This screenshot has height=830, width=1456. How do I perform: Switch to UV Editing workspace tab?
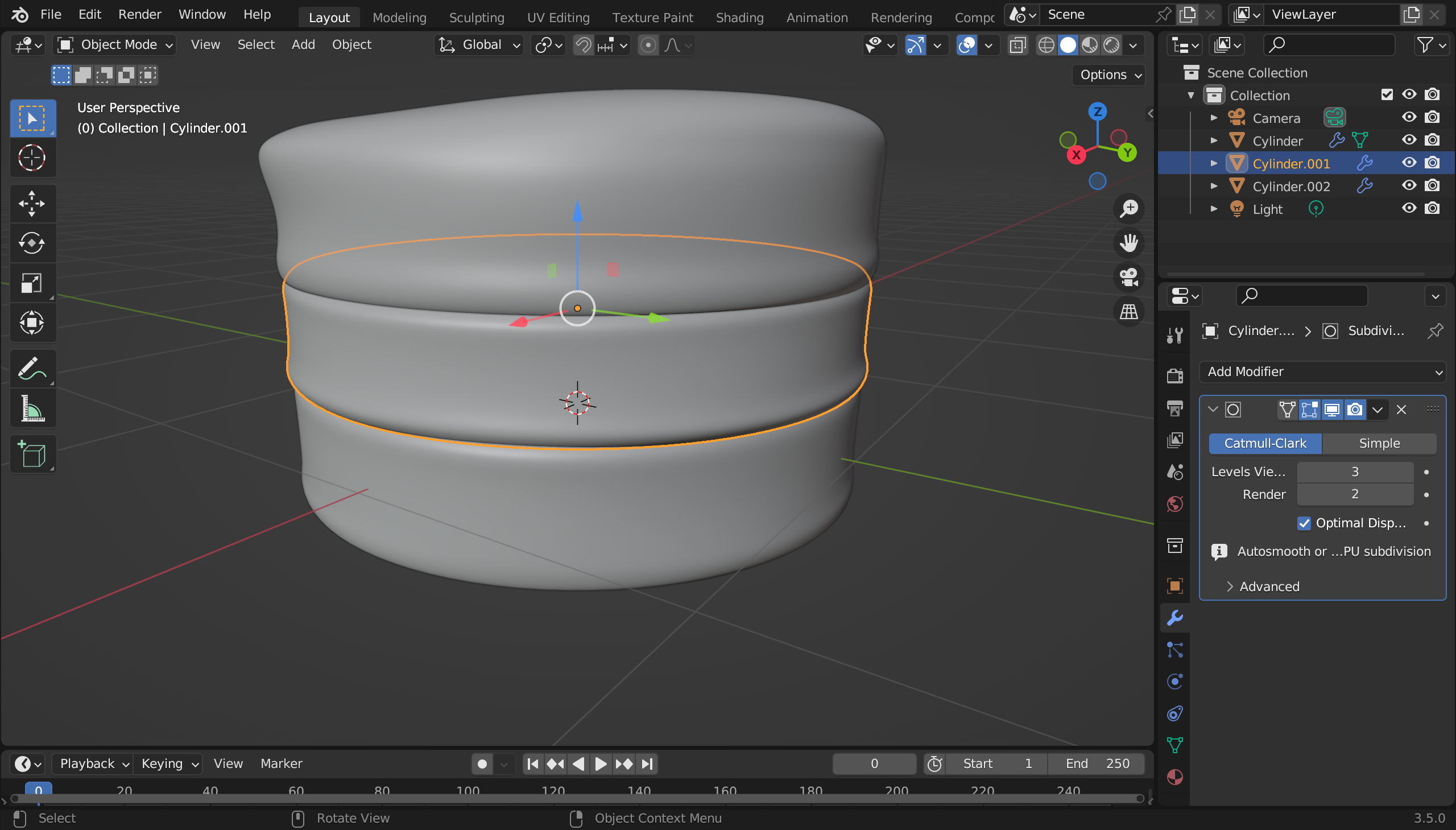(x=558, y=18)
